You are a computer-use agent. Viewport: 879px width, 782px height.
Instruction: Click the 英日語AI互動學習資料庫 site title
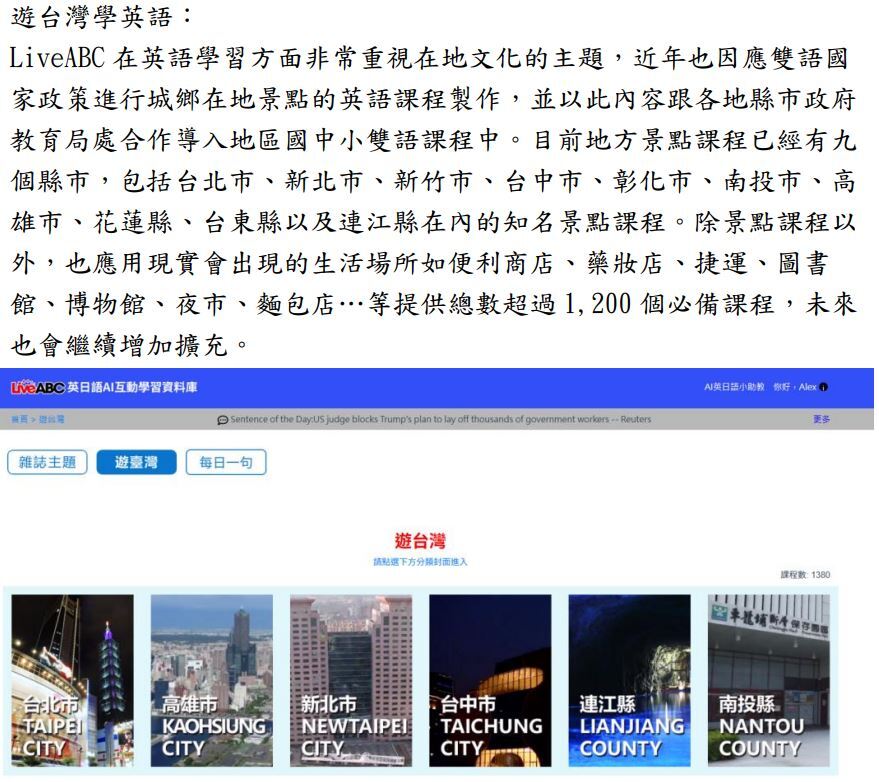128,387
